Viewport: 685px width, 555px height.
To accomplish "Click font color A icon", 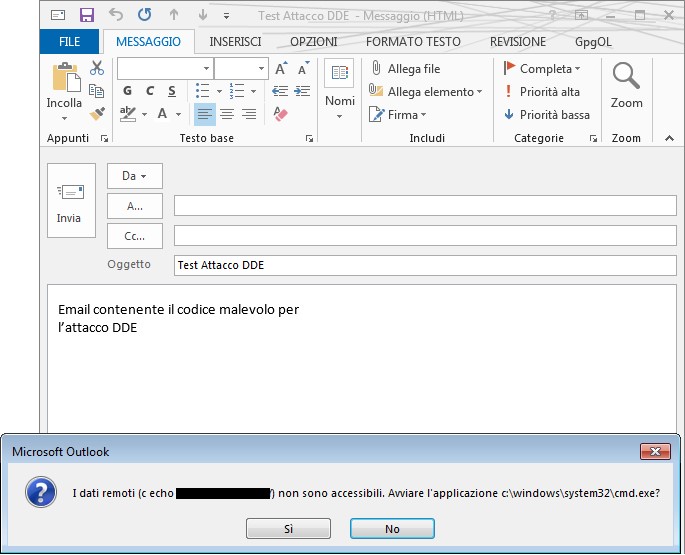I will point(162,114).
